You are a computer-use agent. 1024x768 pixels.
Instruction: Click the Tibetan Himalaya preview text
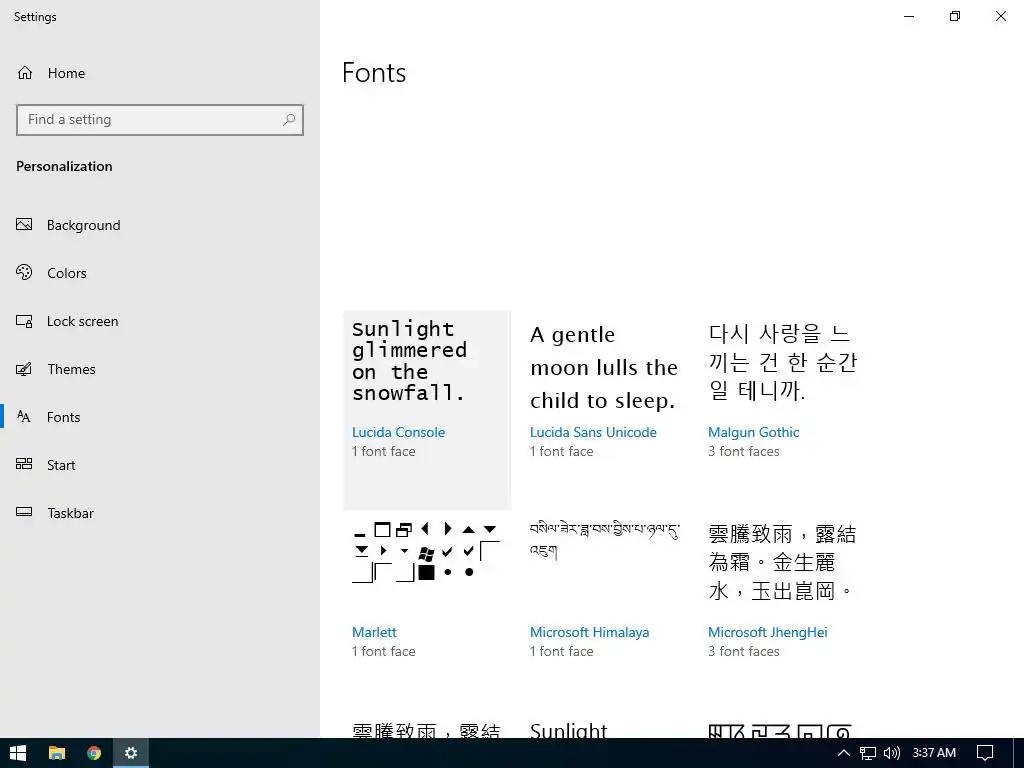[x=604, y=539]
